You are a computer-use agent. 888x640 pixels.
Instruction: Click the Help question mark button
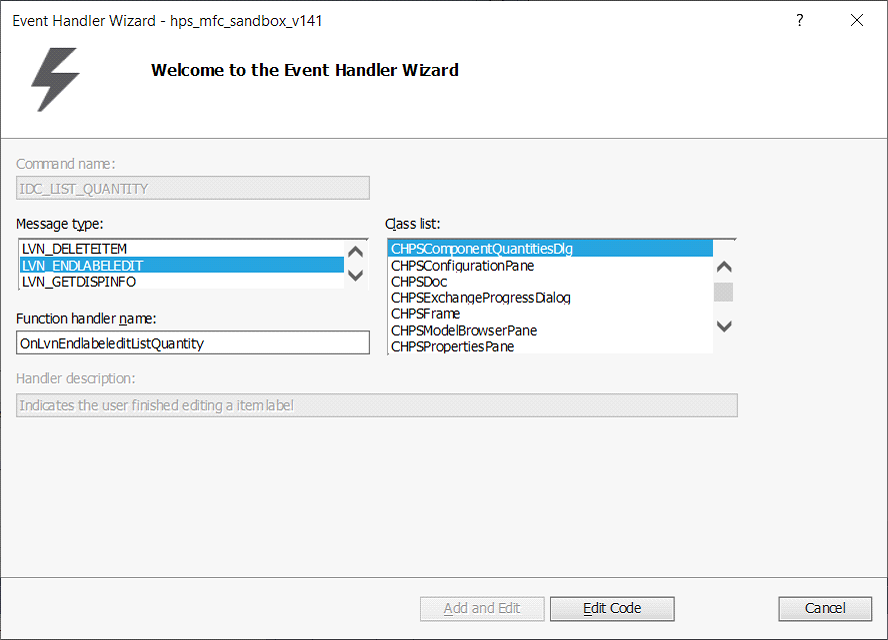pos(799,20)
